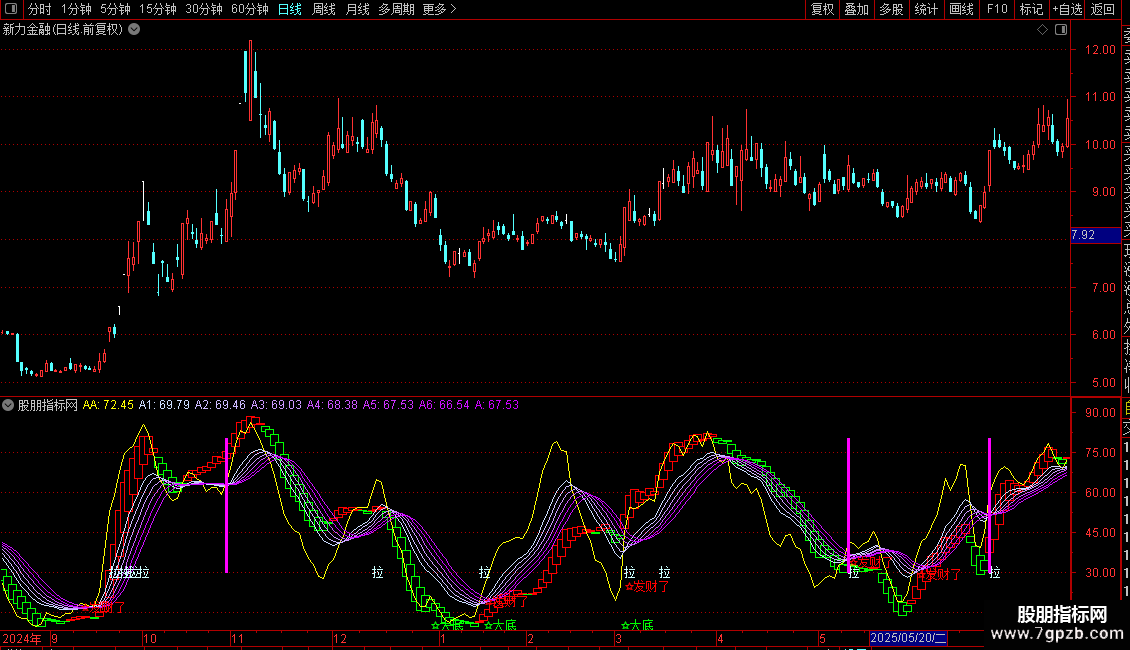Open the 股朋指标网 indicator dropdown arrow
The width and height of the screenshot is (1130, 650).
[9, 405]
